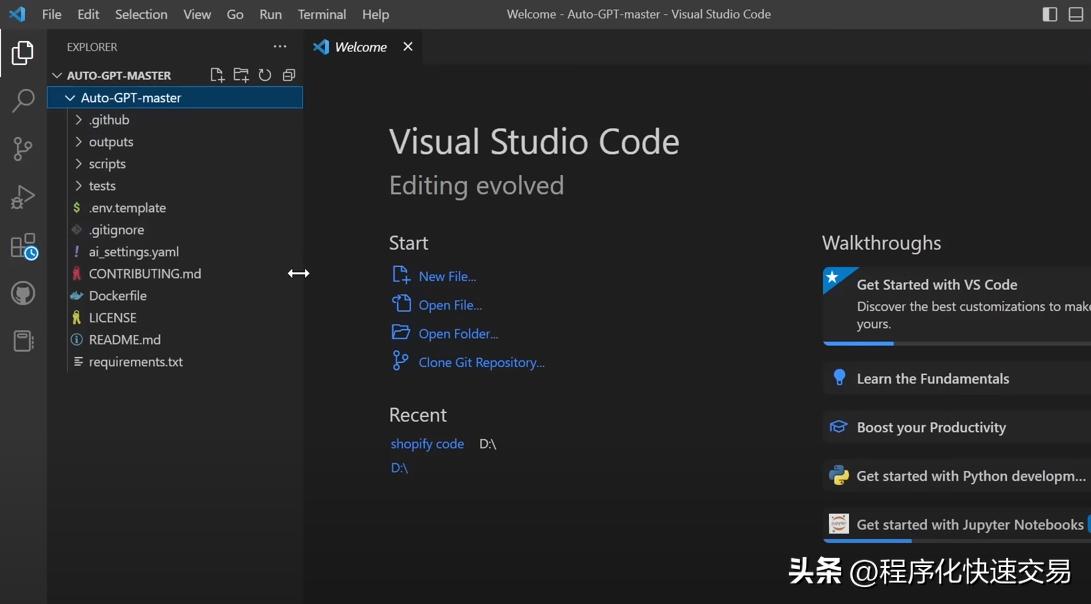Open the Extensions view
This screenshot has width=1091, height=604.
23,246
